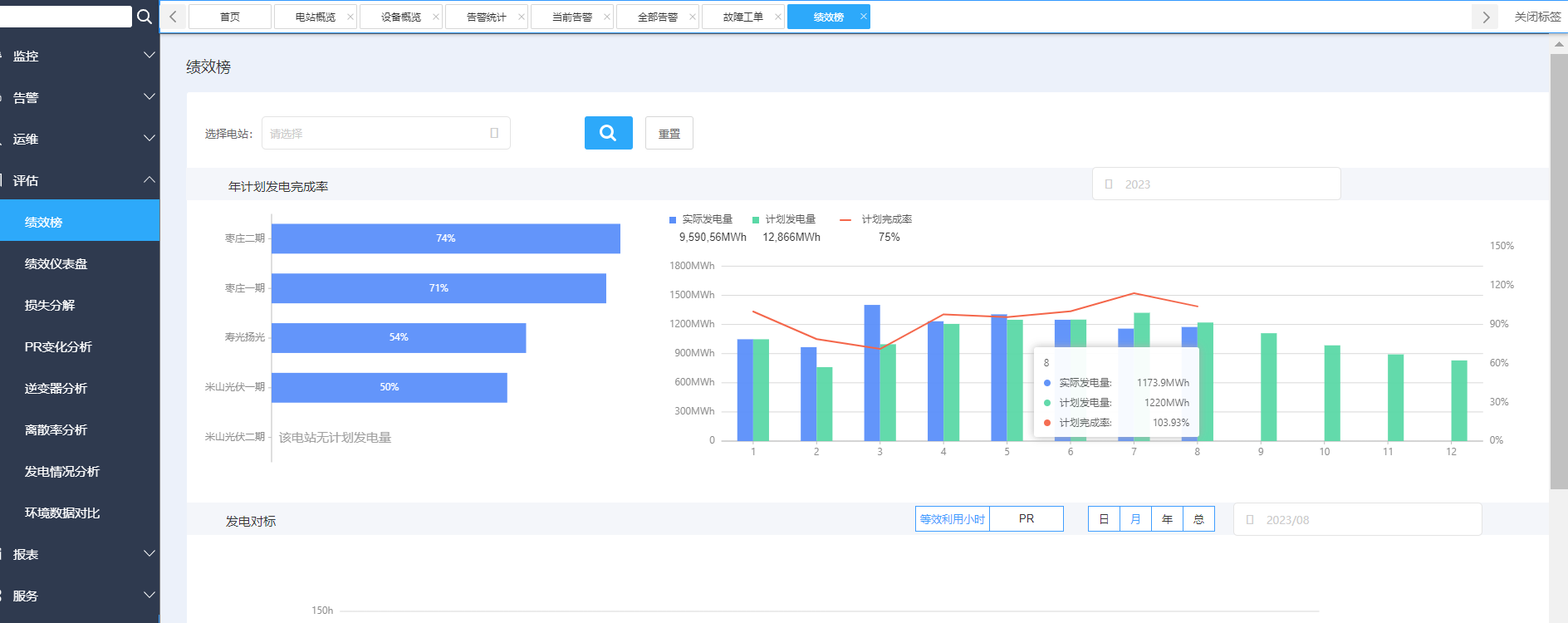Switch period to 日
Image resolution: width=1568 pixels, height=623 pixels.
coord(1104,519)
